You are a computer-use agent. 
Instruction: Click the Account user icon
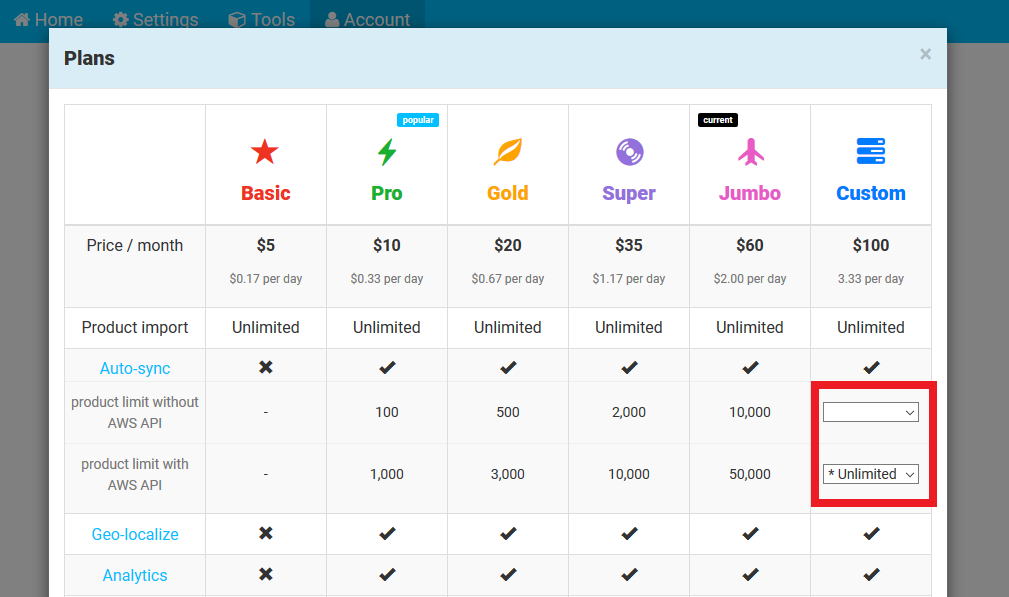[x=332, y=19]
